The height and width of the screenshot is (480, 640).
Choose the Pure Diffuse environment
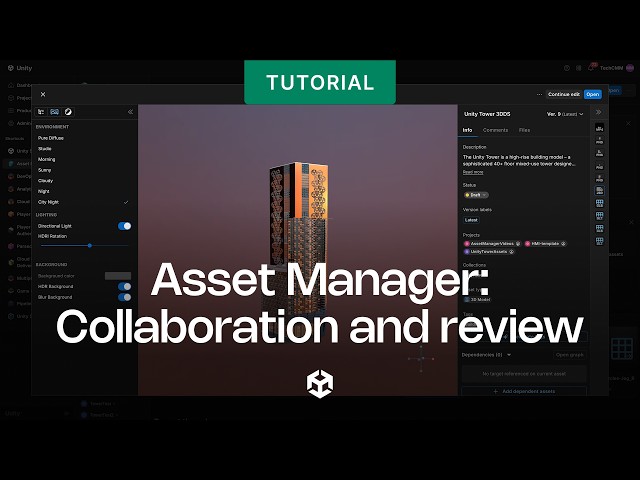coord(51,138)
